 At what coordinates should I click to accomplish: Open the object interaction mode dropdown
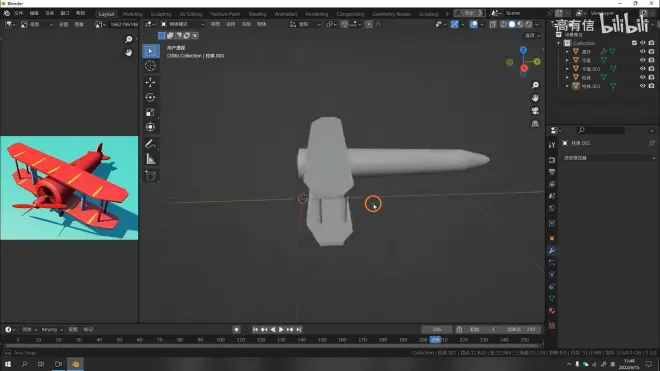click(x=183, y=24)
